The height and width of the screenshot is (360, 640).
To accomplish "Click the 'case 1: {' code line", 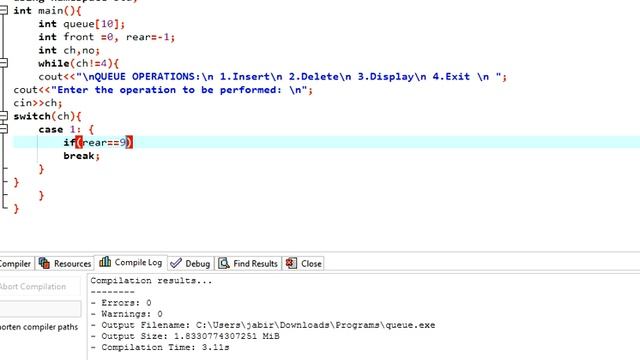I will click(66, 129).
